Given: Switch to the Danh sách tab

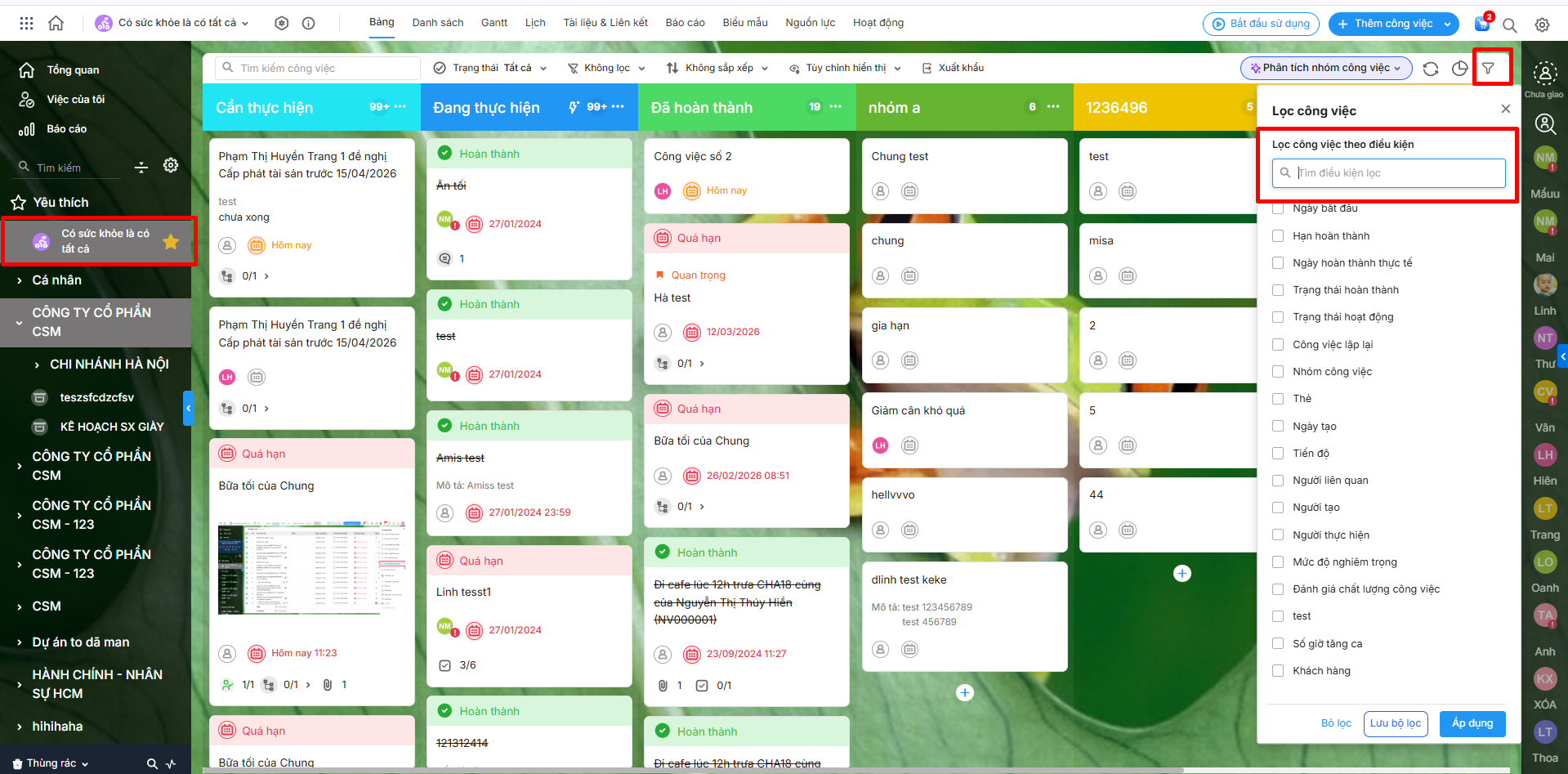Looking at the screenshot, I should pyautogui.click(x=438, y=23).
